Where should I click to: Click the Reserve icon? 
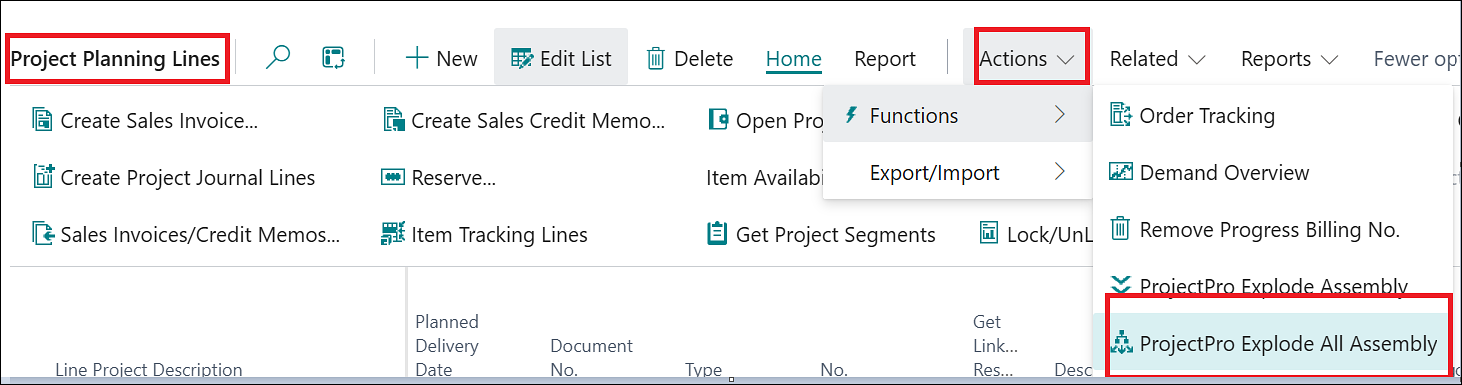click(x=393, y=177)
